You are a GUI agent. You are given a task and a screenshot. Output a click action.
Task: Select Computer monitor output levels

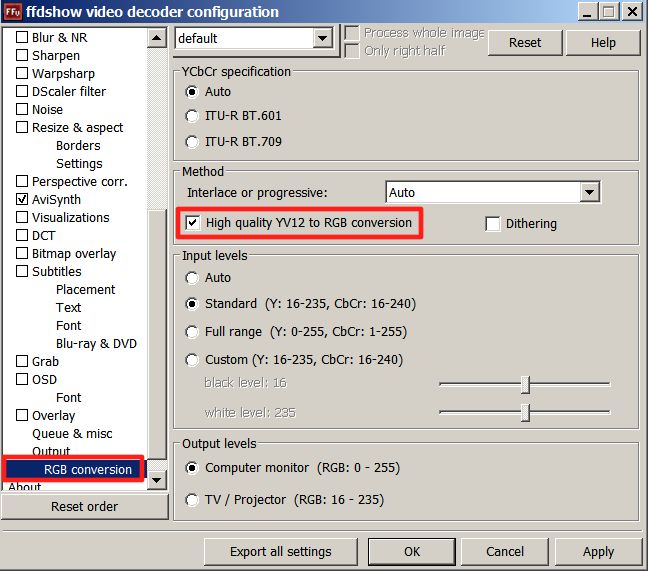(192, 468)
